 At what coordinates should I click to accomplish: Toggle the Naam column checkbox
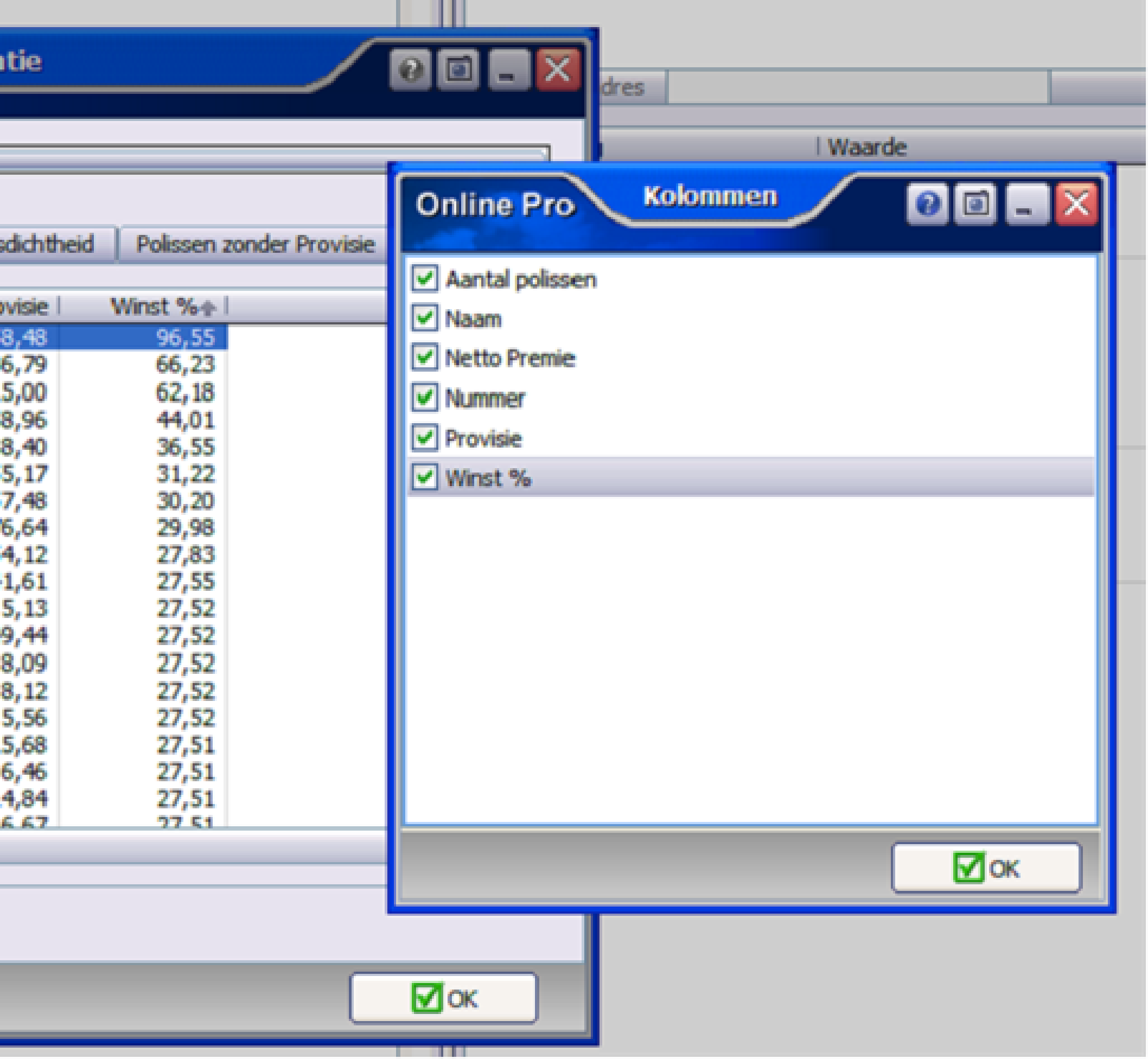[425, 318]
